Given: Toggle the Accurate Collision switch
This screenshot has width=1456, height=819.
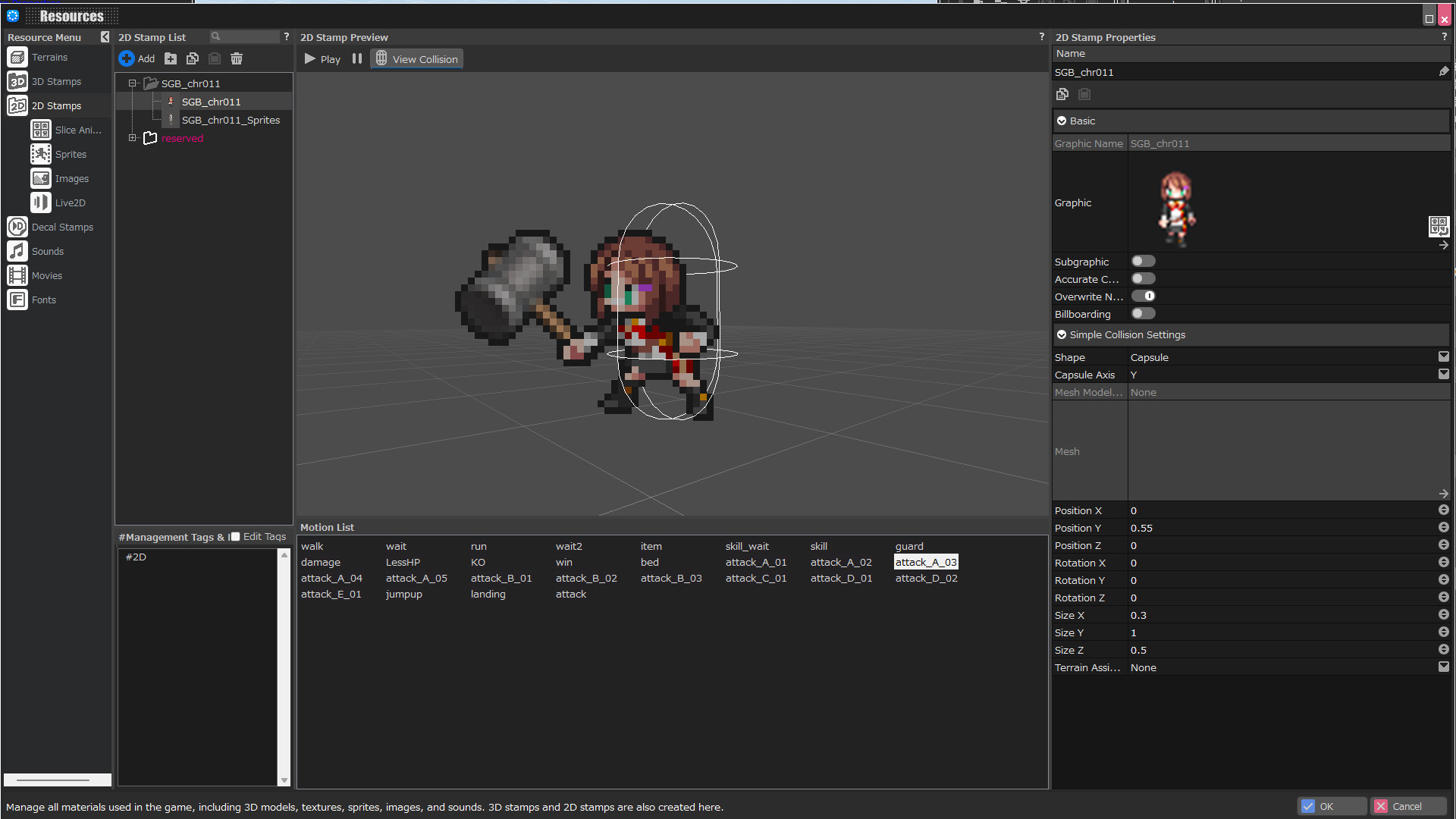Looking at the screenshot, I should click(x=1143, y=278).
